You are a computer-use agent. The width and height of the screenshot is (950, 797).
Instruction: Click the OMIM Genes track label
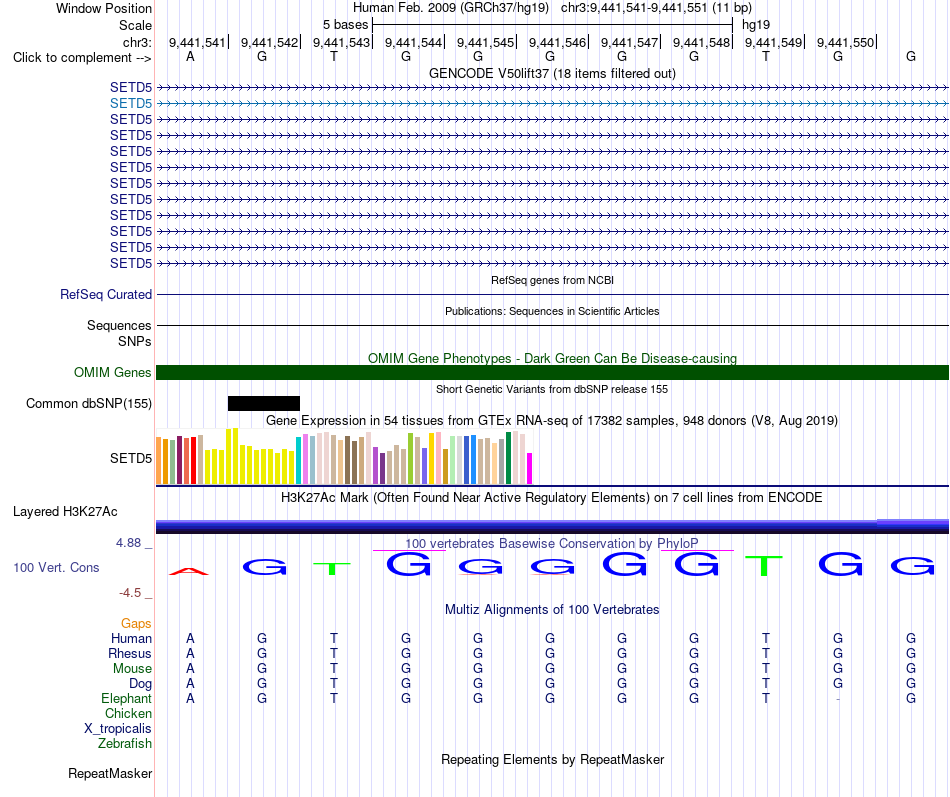(x=113, y=372)
